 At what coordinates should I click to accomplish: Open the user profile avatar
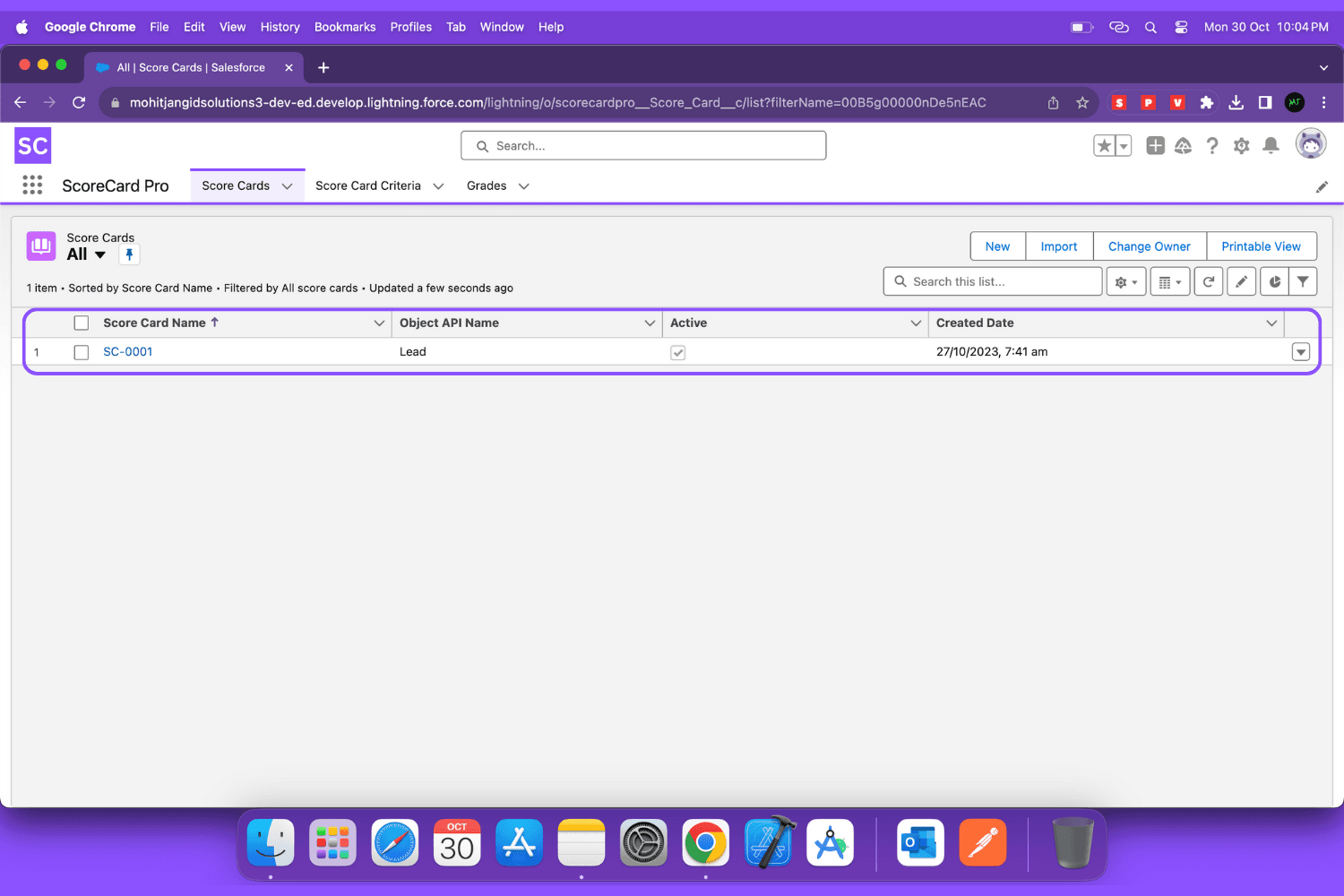click(x=1311, y=144)
